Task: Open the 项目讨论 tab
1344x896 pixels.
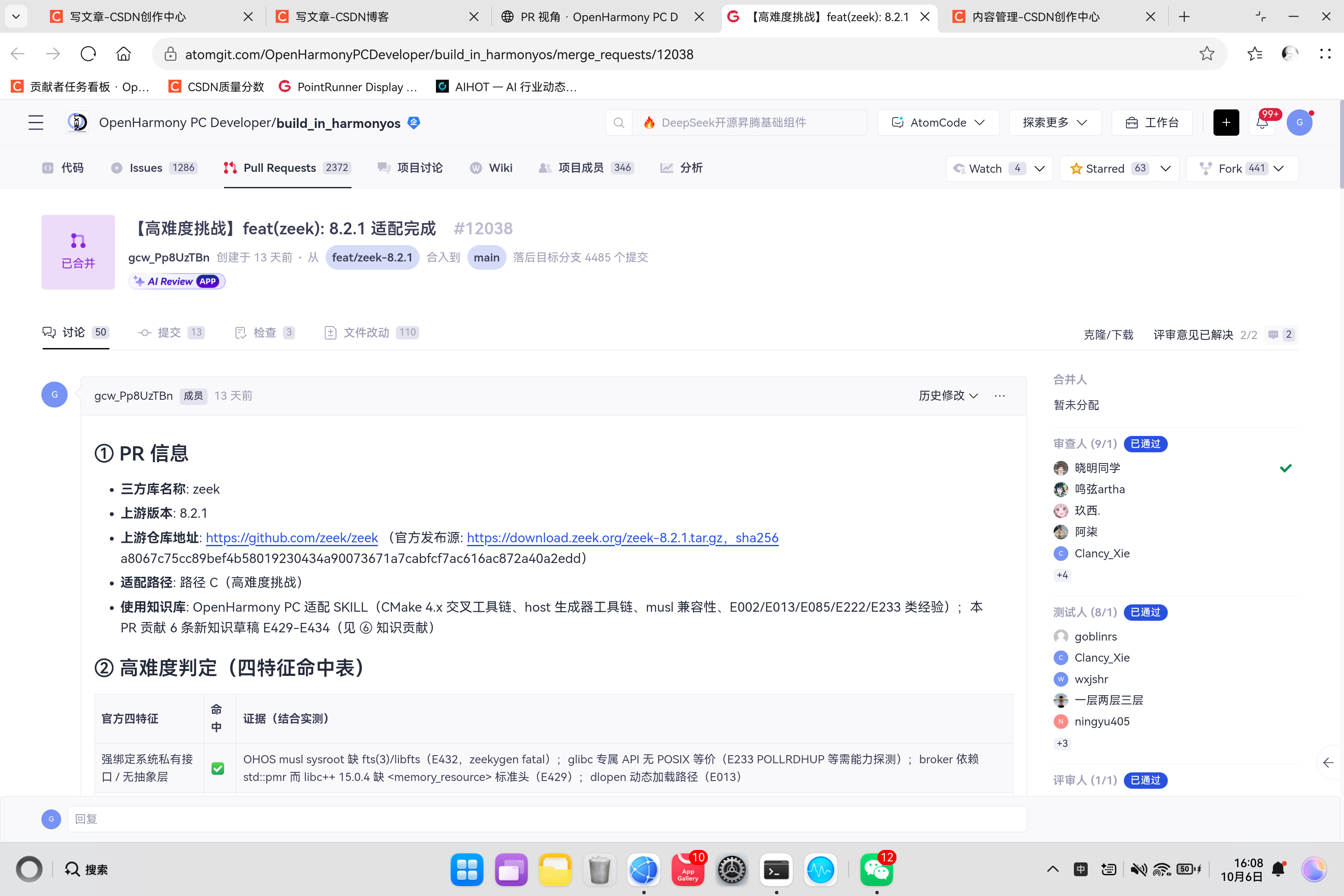Action: [x=410, y=168]
